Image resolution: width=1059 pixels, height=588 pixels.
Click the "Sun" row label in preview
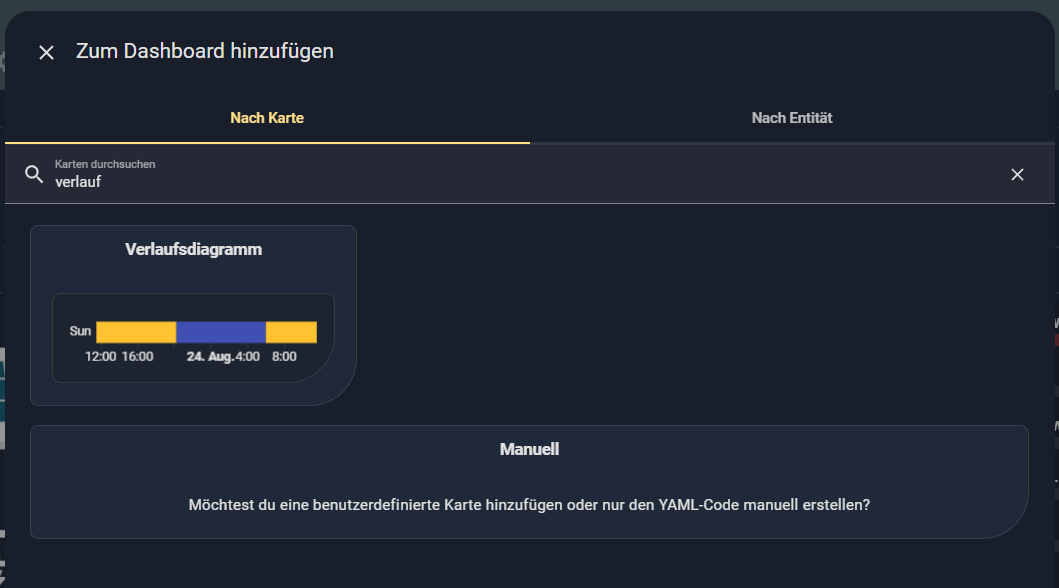(81, 331)
